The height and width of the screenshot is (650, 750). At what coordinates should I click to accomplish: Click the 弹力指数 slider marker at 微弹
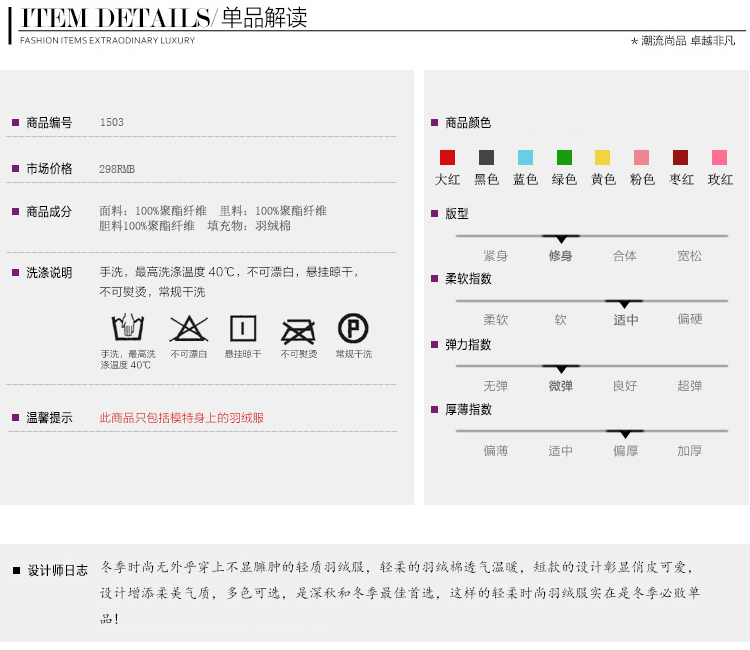[x=561, y=368]
